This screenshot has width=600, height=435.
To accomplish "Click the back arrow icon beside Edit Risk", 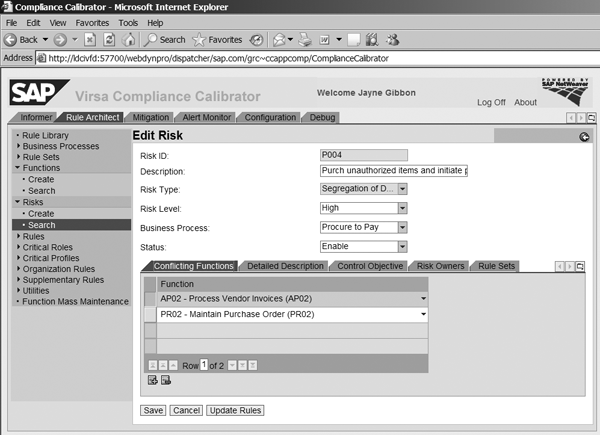I will (x=584, y=137).
